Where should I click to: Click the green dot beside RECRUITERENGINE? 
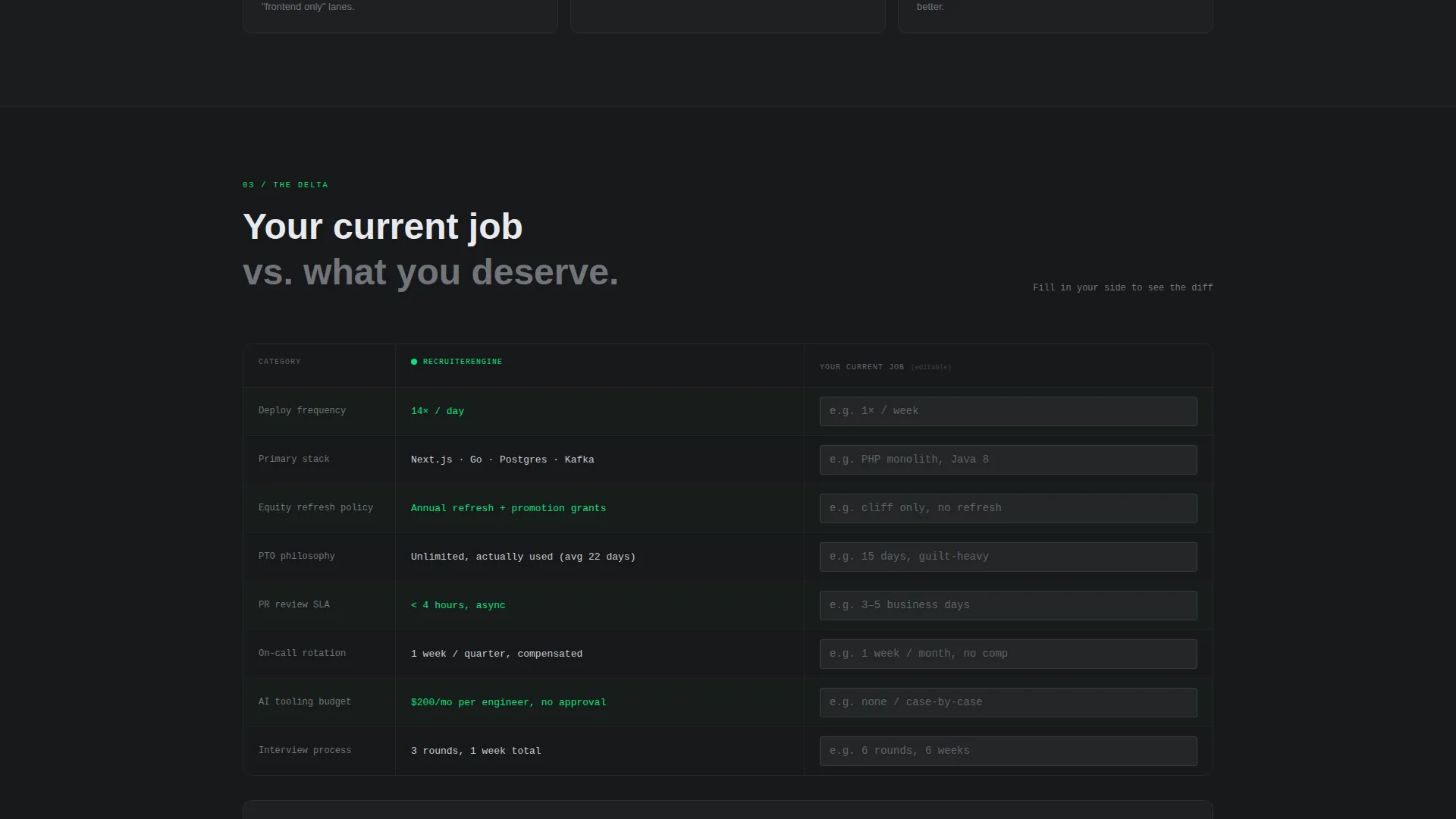point(414,362)
